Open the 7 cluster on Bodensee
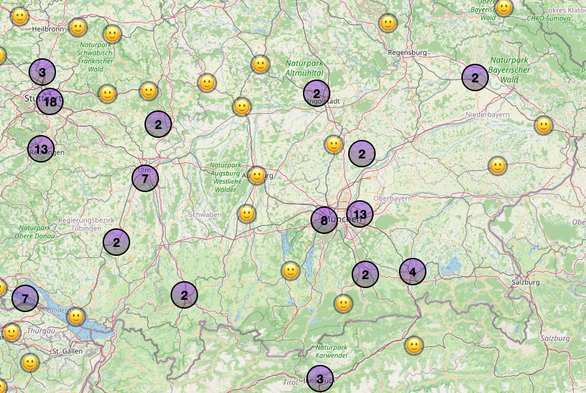This screenshot has width=586, height=393. pyautogui.click(x=25, y=298)
